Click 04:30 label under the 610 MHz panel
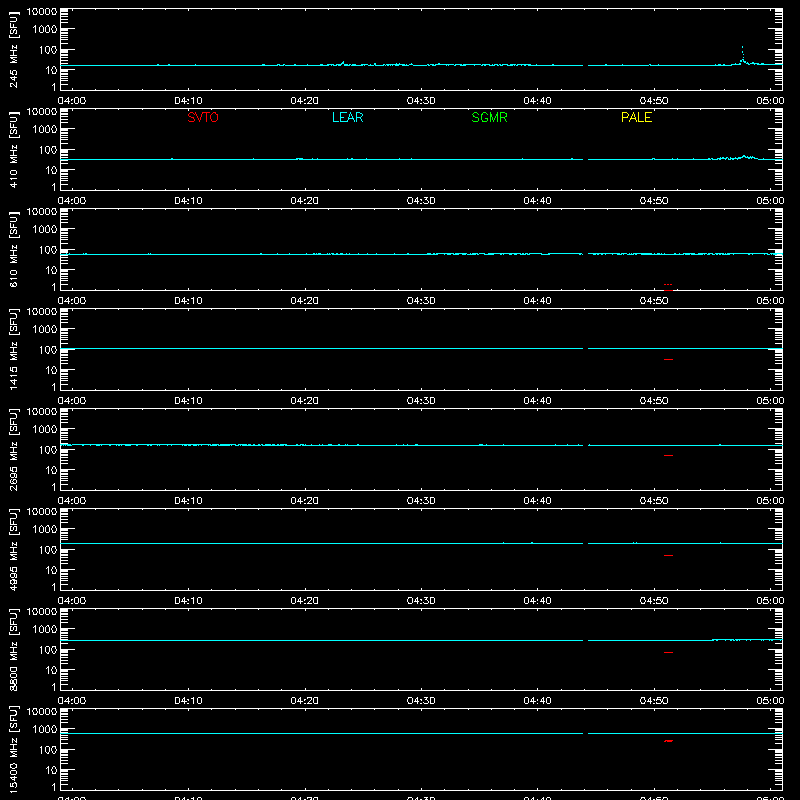 pos(421,301)
